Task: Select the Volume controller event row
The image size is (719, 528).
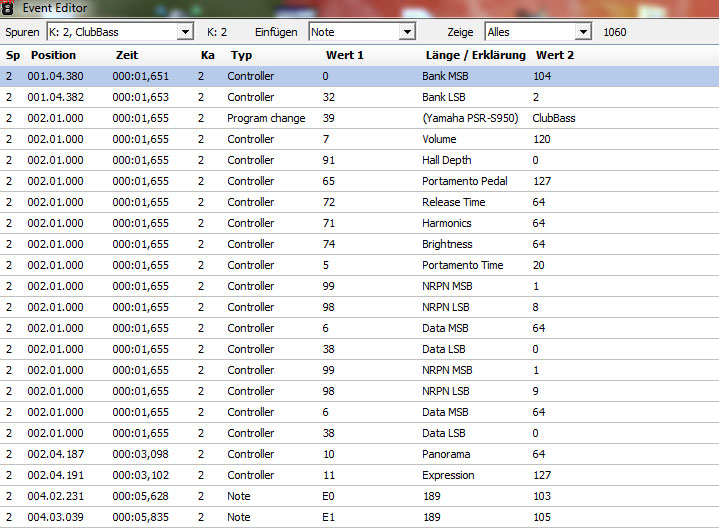Action: [x=359, y=139]
